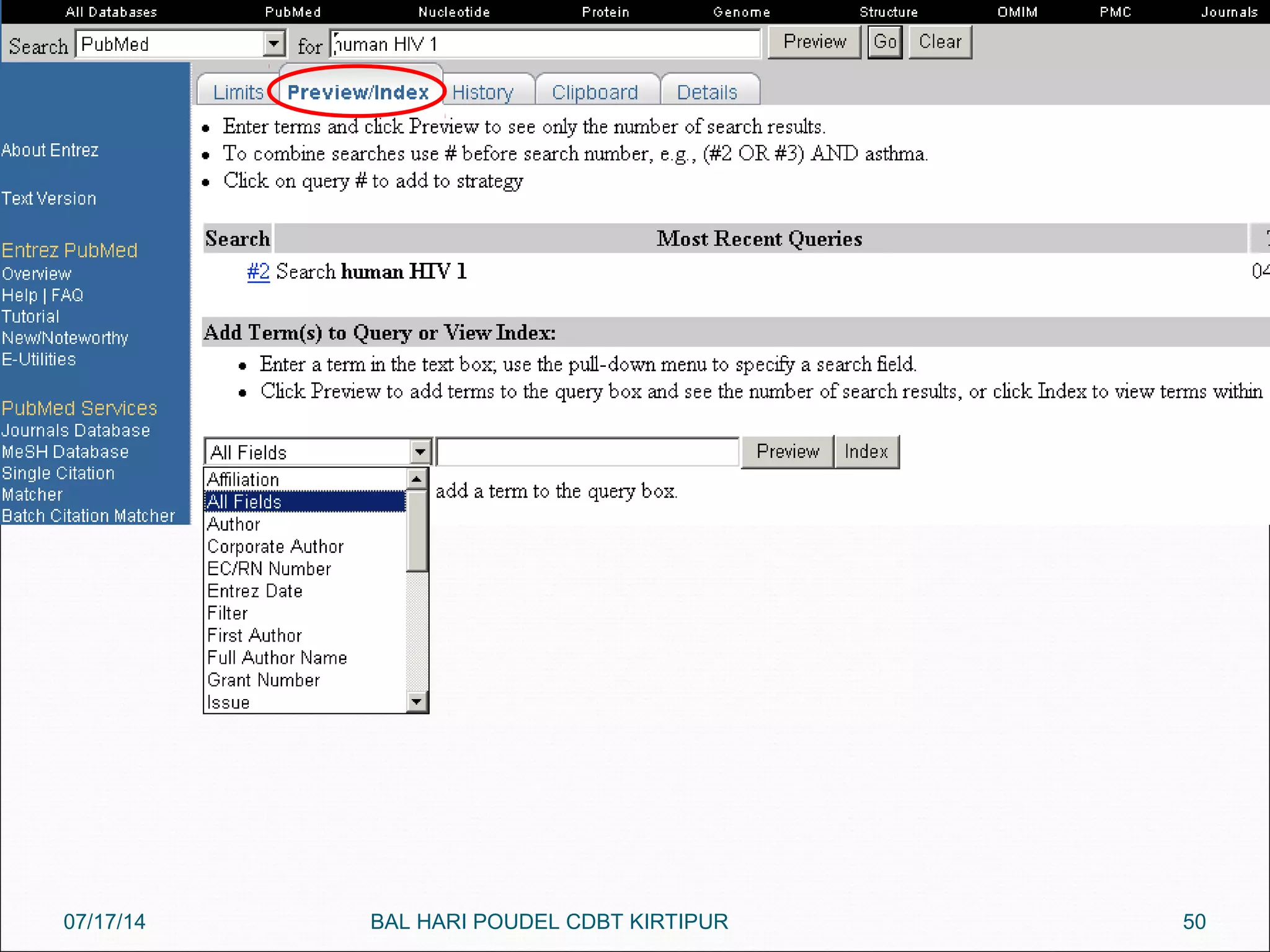
Task: Click the list scroll-down arrow
Action: [x=417, y=702]
